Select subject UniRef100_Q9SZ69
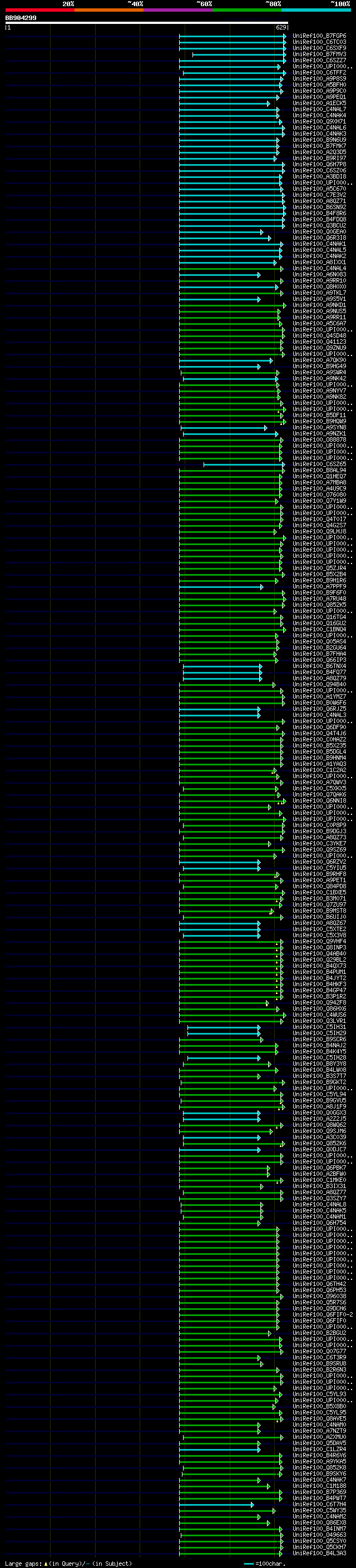The image size is (356, 1568). pyautogui.click(x=319, y=850)
